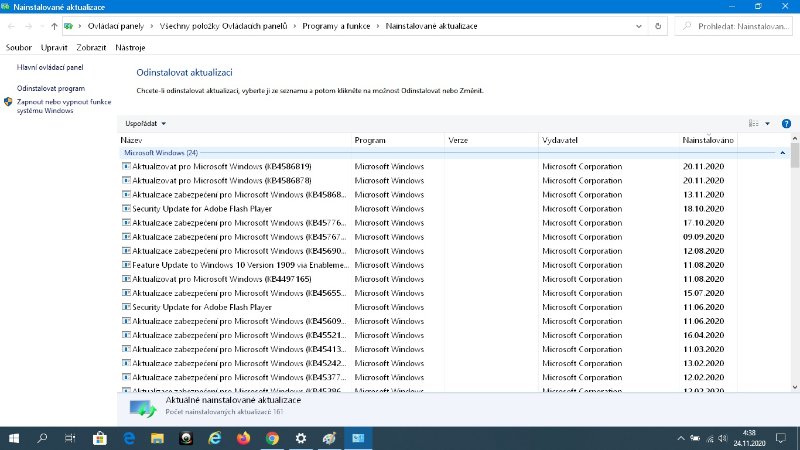This screenshot has height=450, width=800.
Task: Open Task View on the taskbar
Action: (x=70, y=438)
